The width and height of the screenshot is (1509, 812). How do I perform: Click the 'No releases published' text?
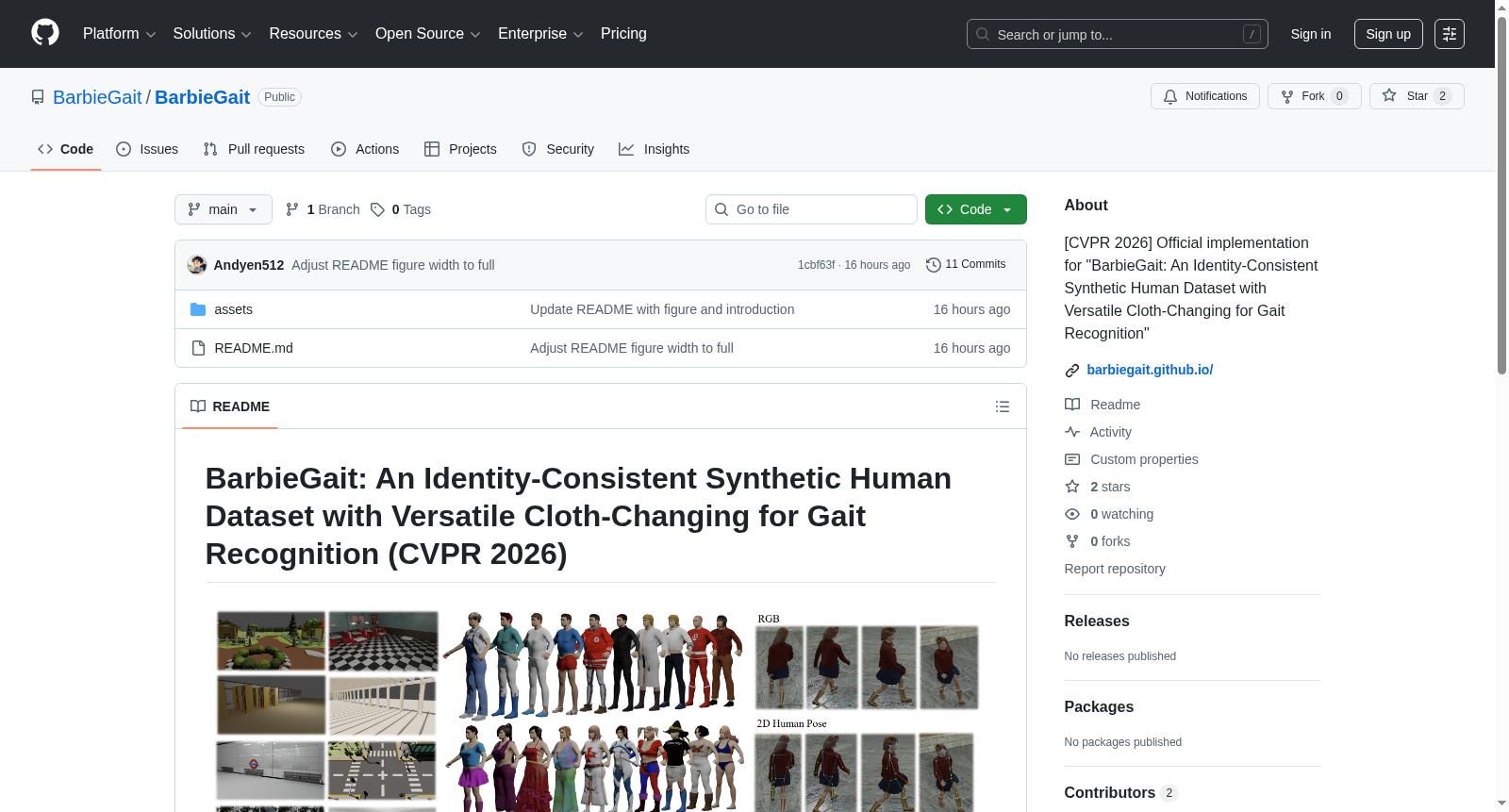pyautogui.click(x=1120, y=656)
